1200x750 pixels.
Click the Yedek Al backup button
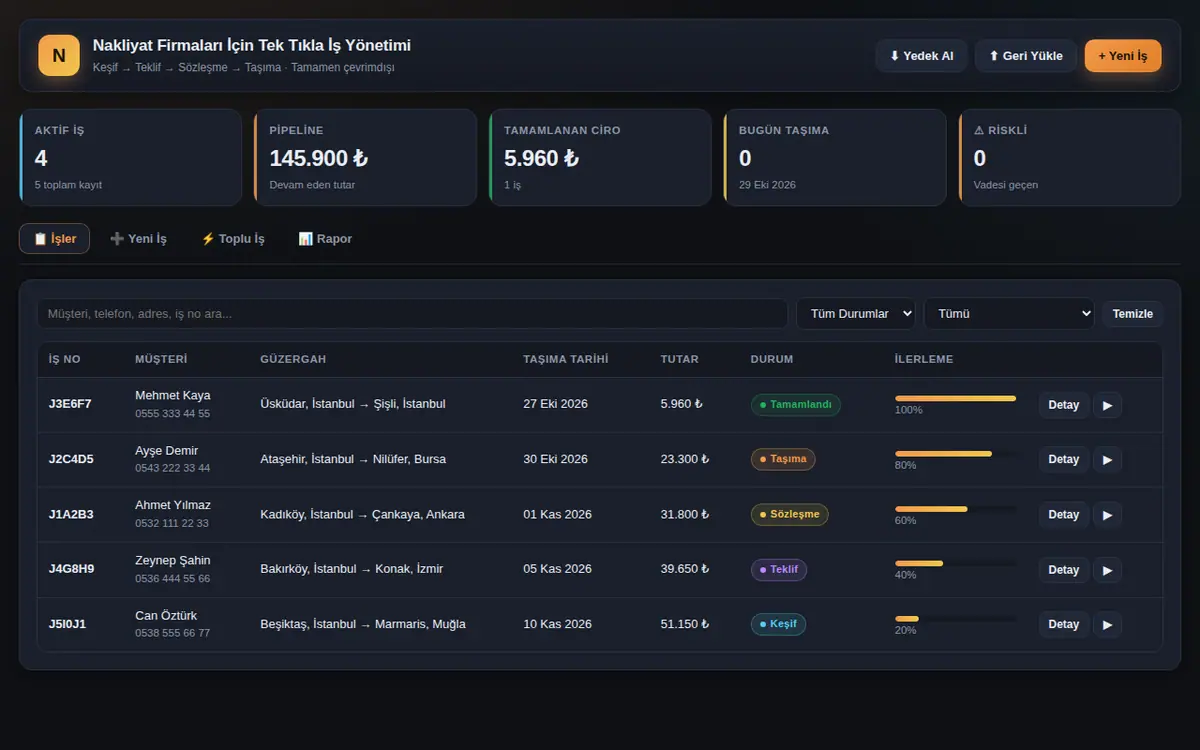click(x=921, y=56)
